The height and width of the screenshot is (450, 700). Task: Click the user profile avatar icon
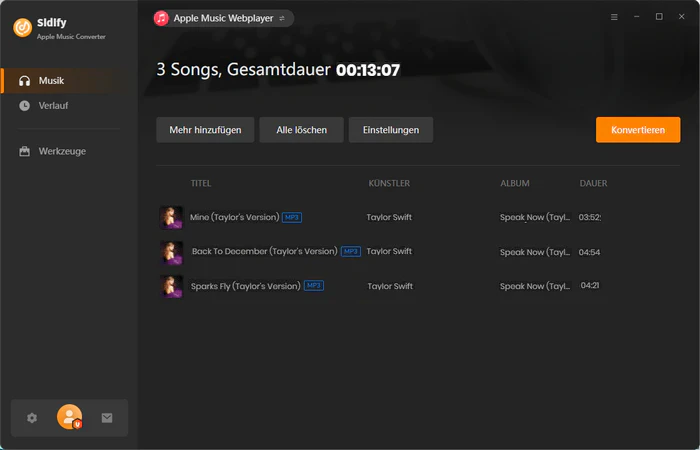pyautogui.click(x=69, y=417)
